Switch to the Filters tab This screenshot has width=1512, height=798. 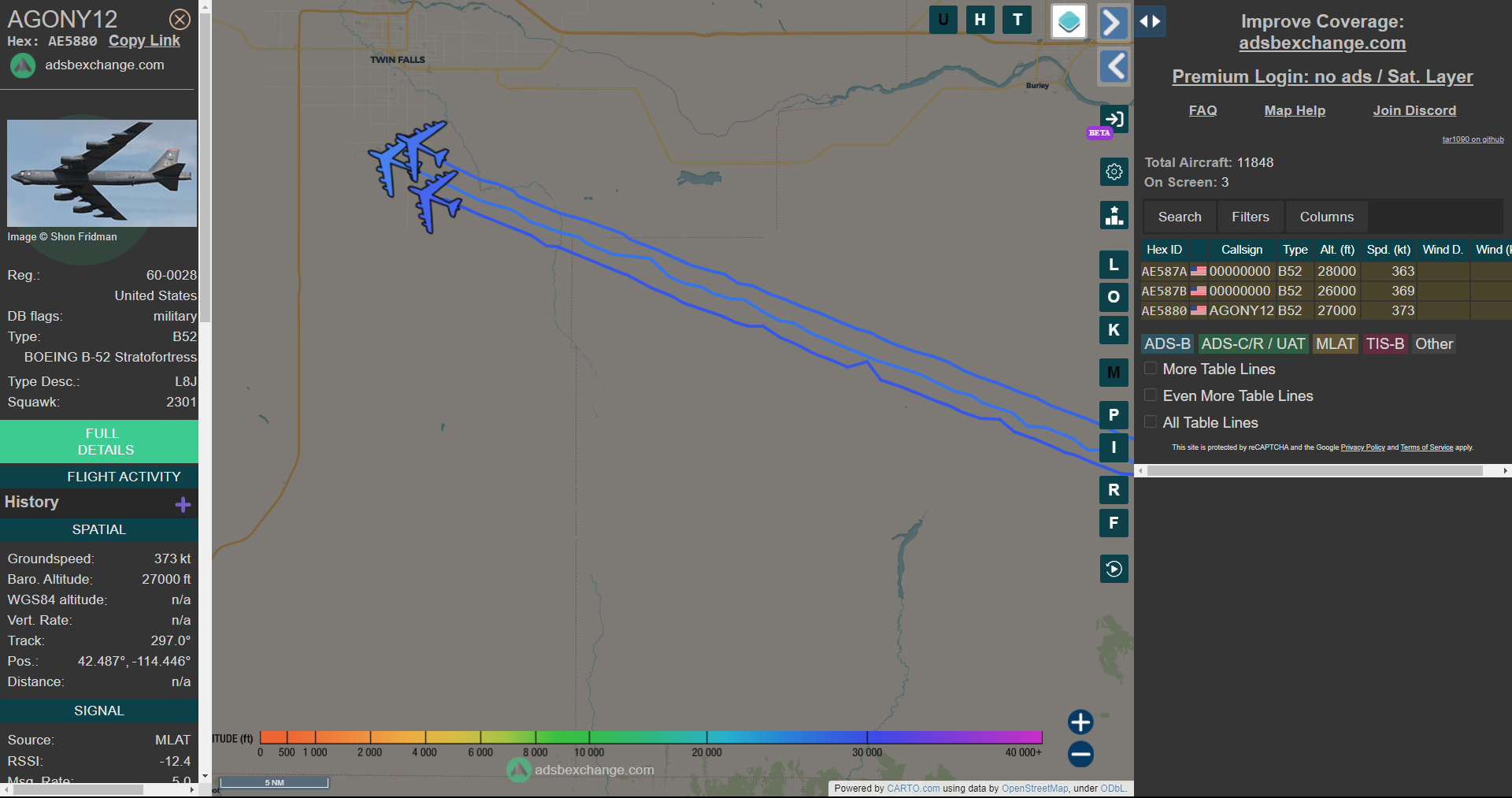[x=1251, y=217]
